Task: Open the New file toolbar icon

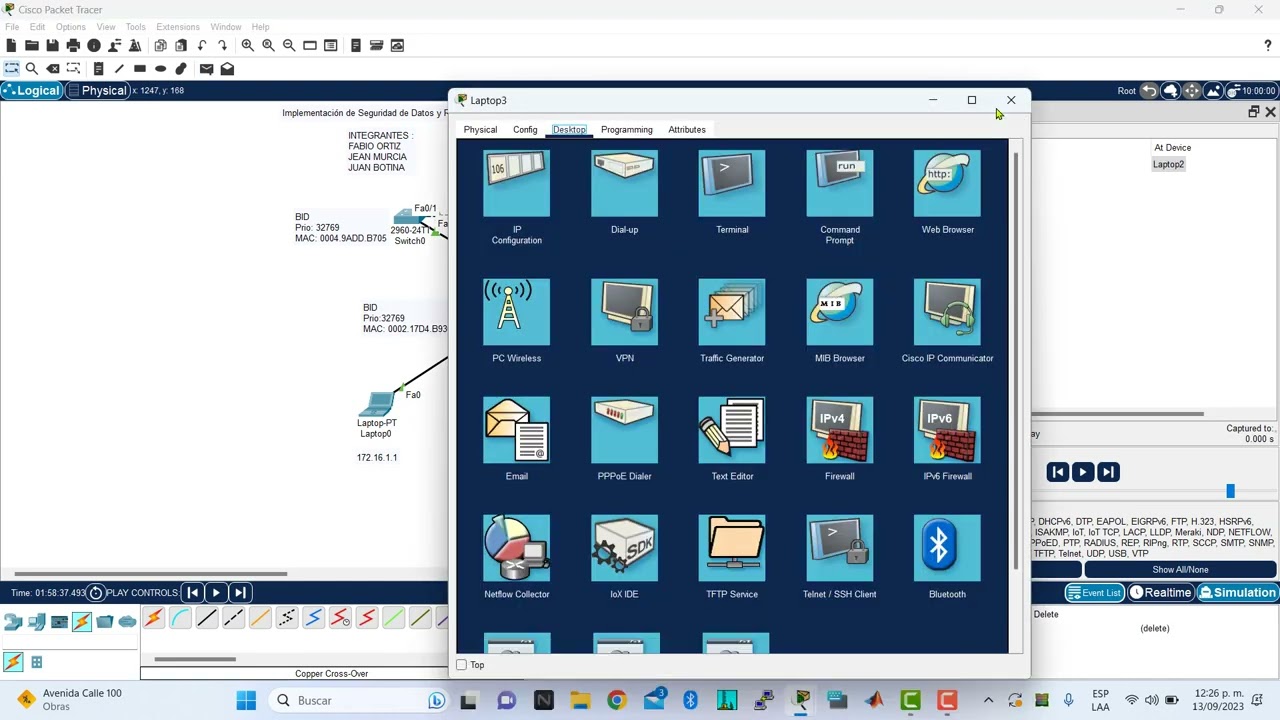Action: [11, 45]
